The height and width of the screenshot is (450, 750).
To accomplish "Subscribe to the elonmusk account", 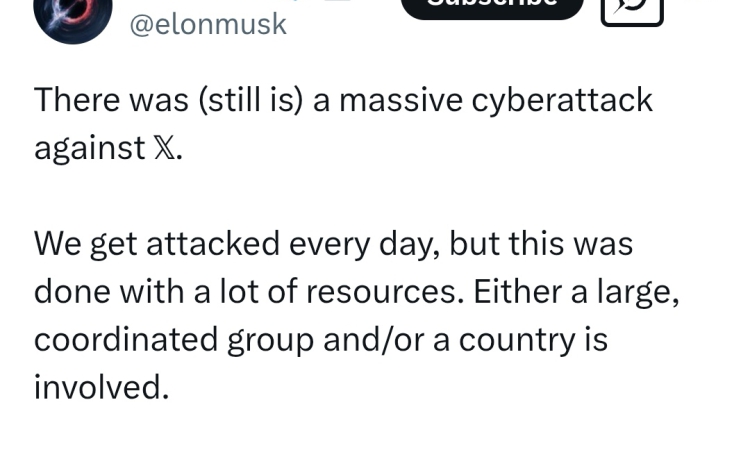I will click(x=492, y=7).
